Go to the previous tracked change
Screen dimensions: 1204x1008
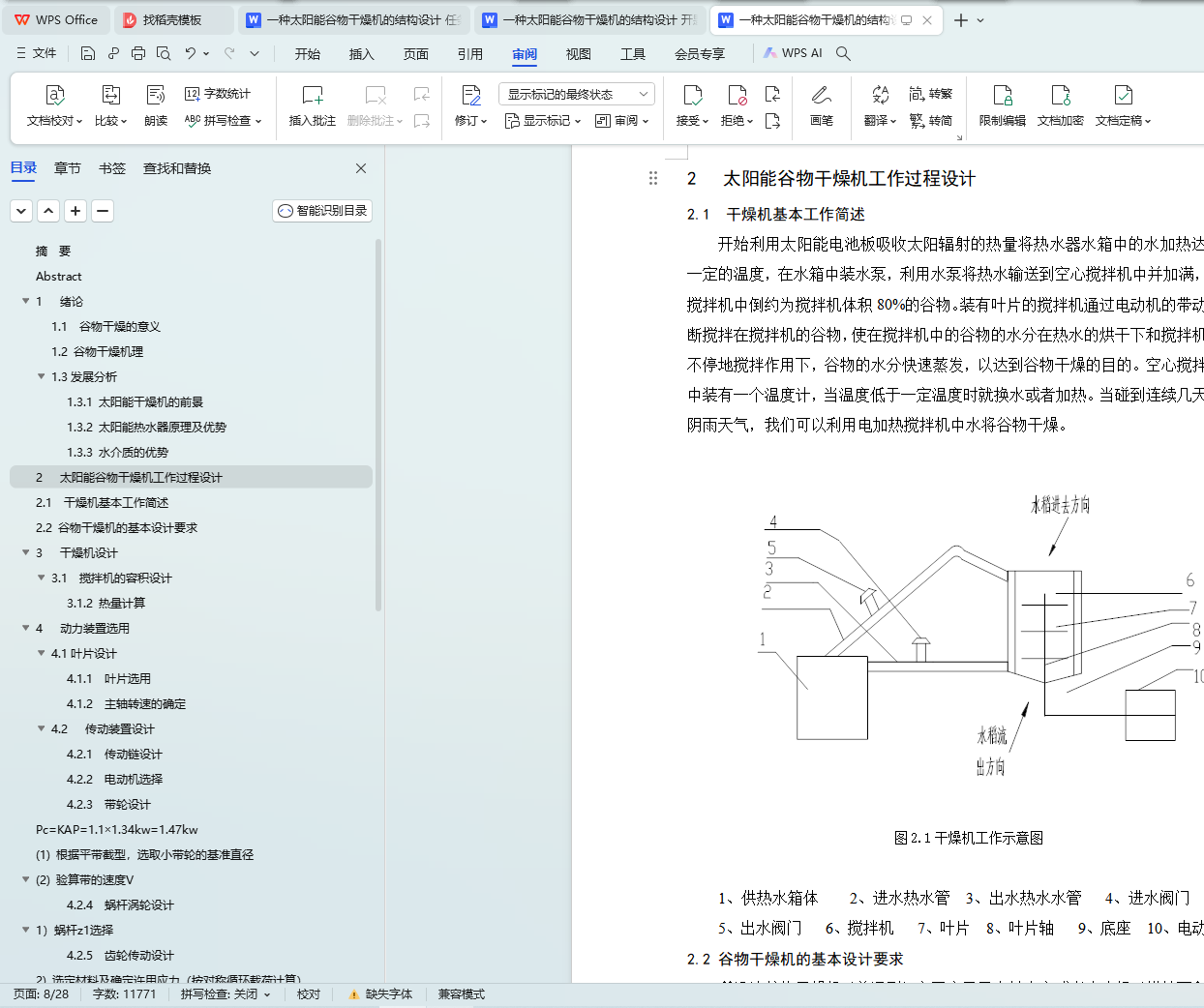[772, 94]
